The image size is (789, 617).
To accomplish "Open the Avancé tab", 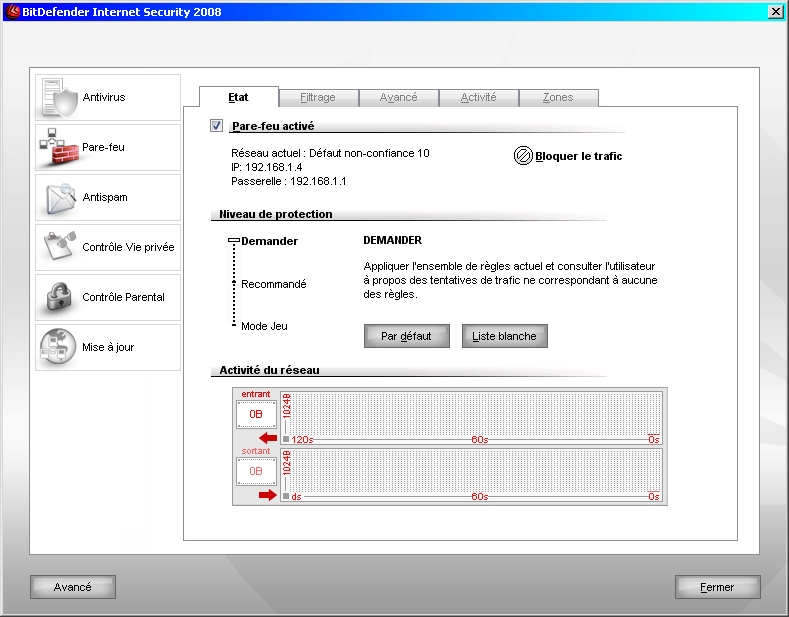I will [x=398, y=98].
